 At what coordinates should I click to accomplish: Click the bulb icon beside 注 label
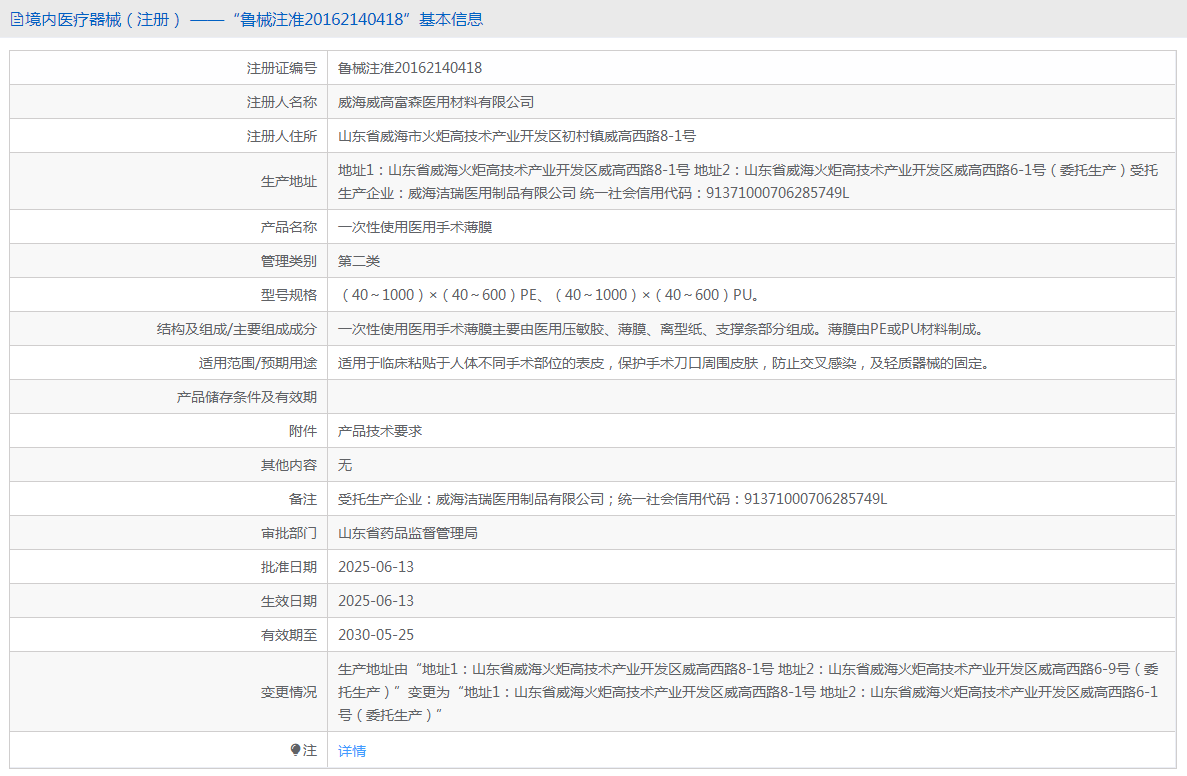[295, 750]
